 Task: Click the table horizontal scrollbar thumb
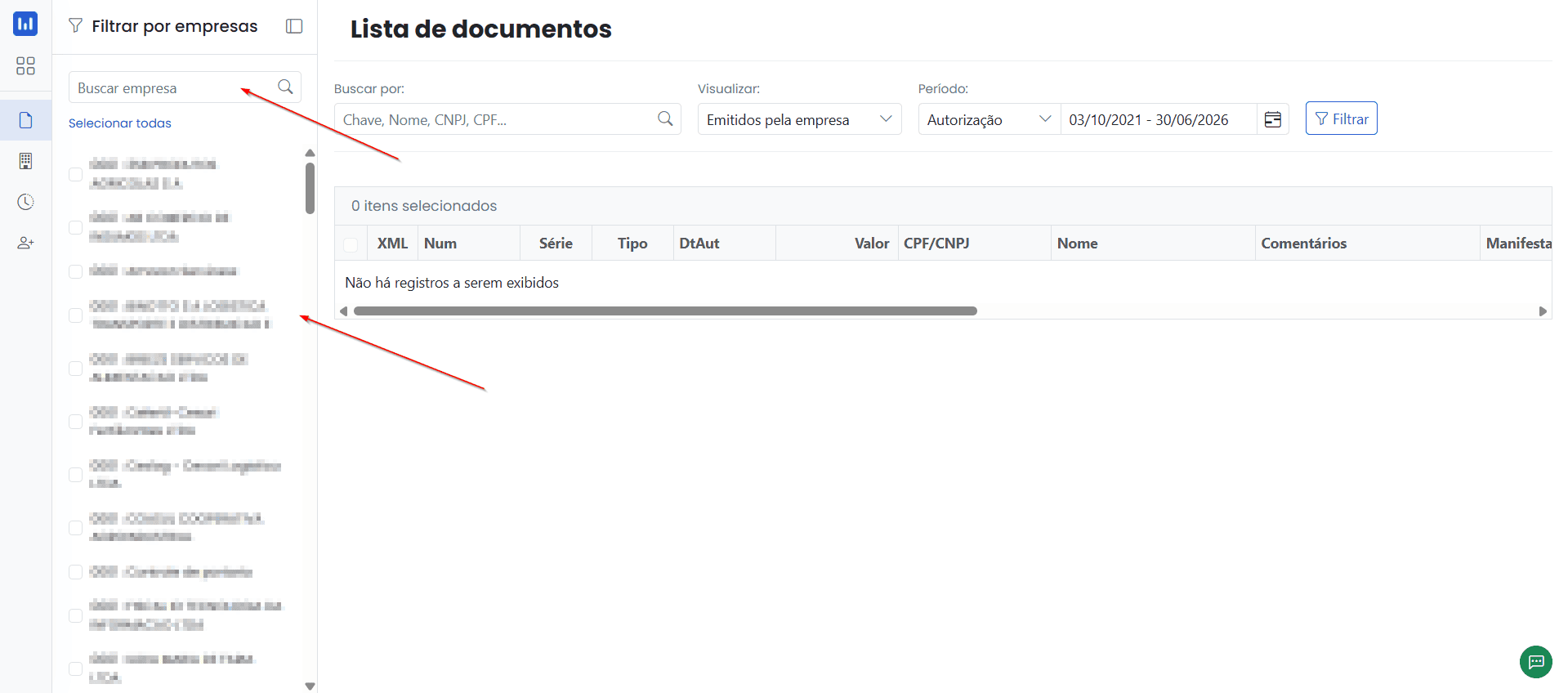pos(665,311)
